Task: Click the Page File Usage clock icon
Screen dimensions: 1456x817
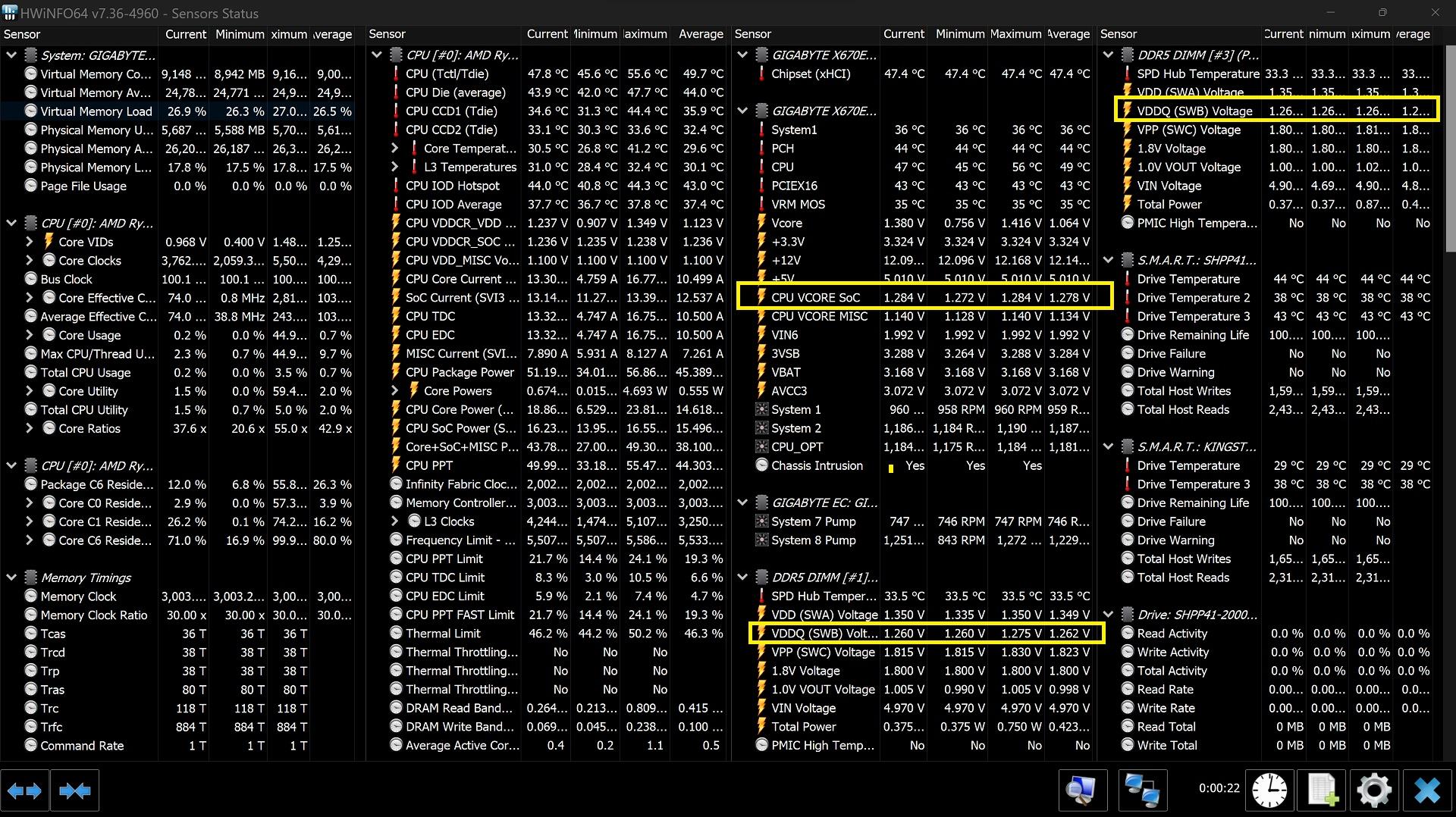Action: [30, 186]
